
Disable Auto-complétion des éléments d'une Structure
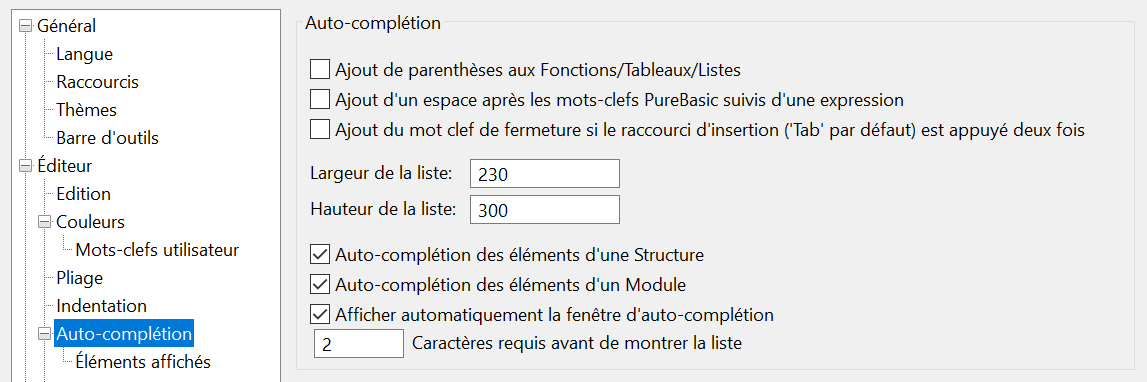(320, 255)
